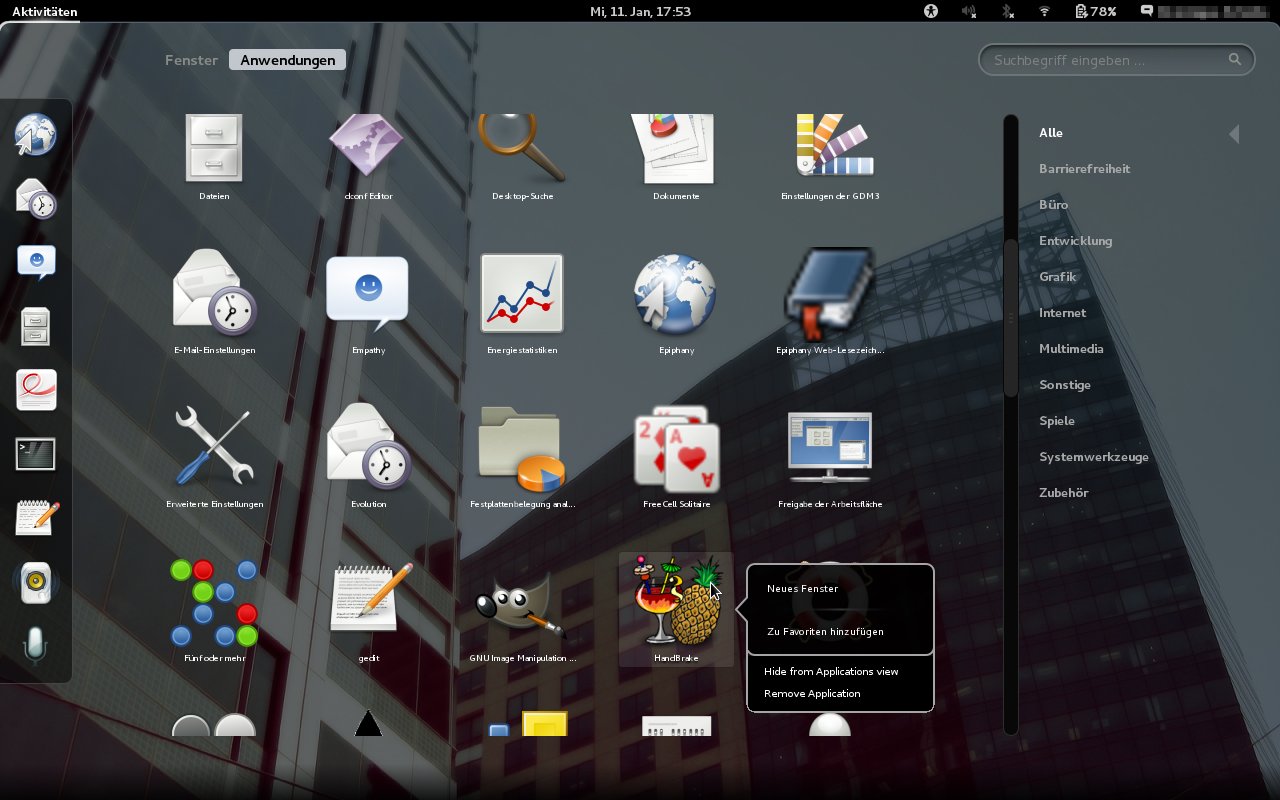Screen dimensions: 1280x800
Task: Filter apps by Büro
Action: click(x=1054, y=205)
